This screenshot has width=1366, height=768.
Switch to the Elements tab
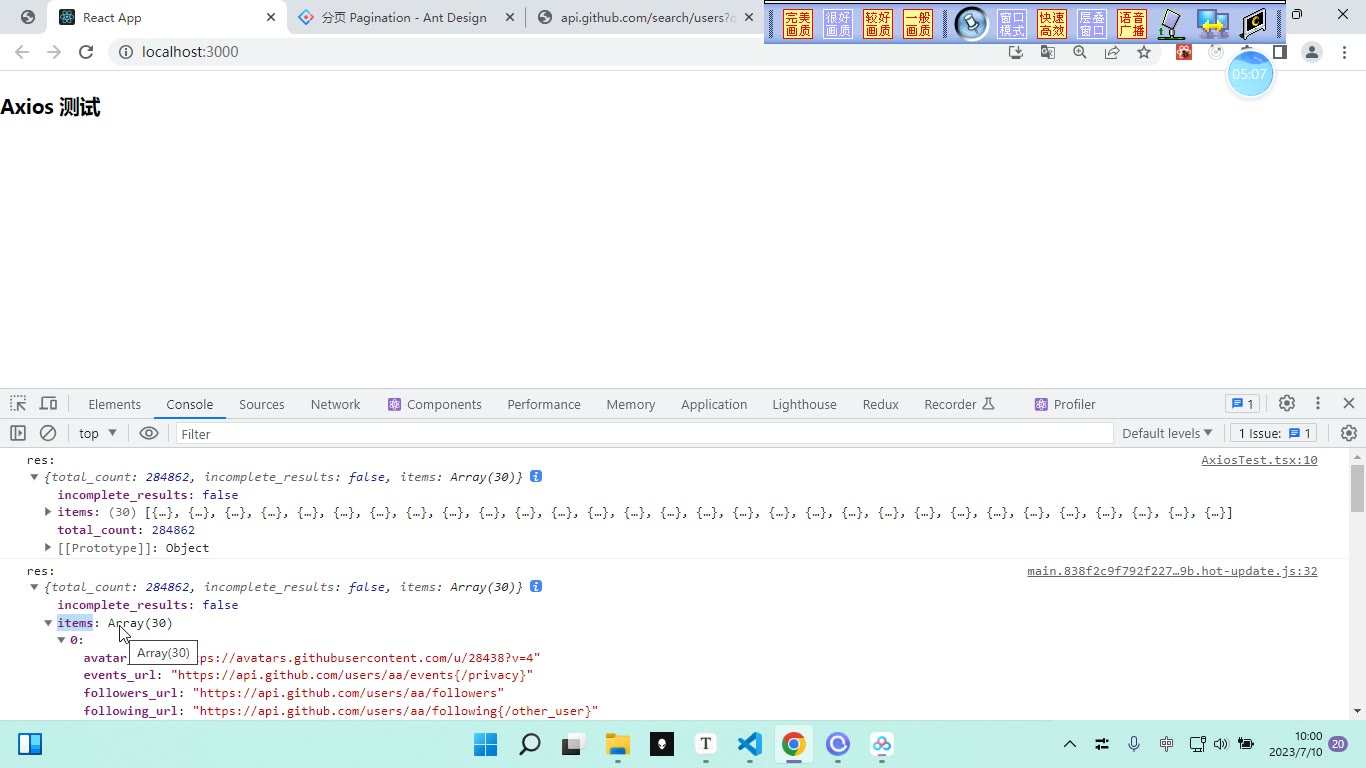(x=114, y=404)
